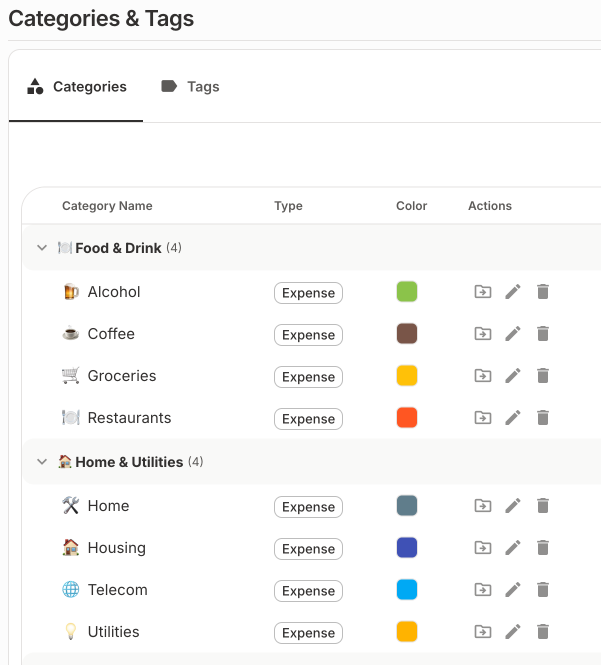The height and width of the screenshot is (665, 601).
Task: Click the Expense badge in the Telecom row
Action: [x=308, y=591]
